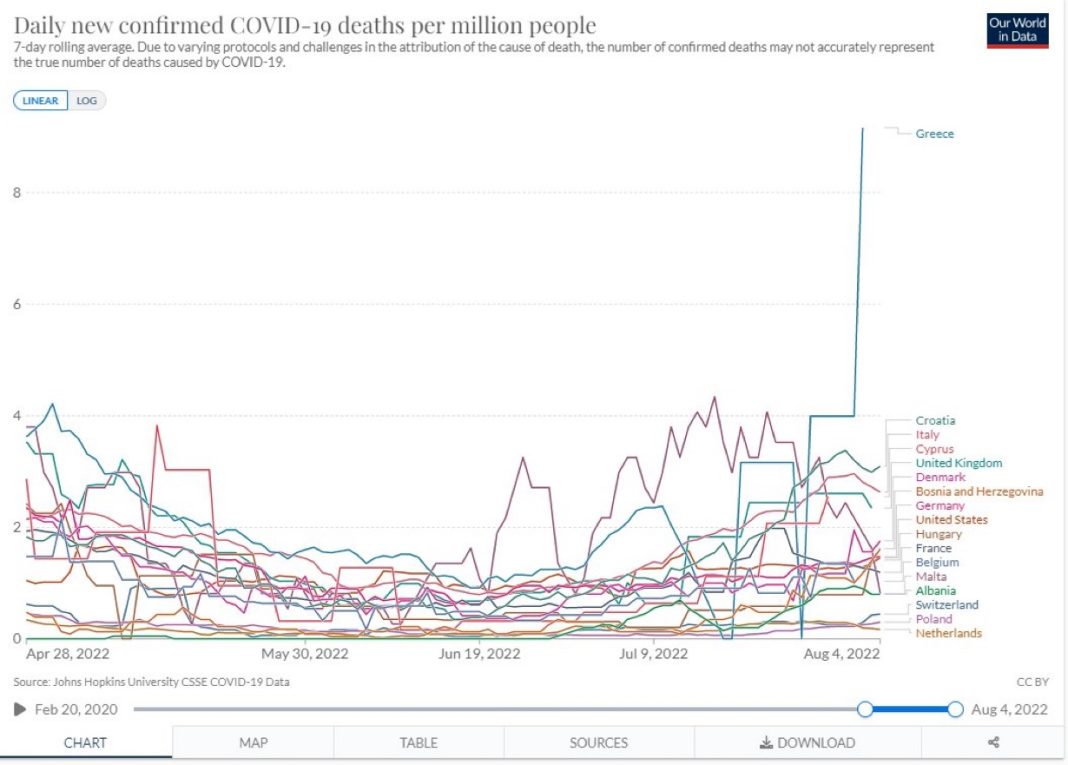
Task: Click the timeline end handle
Action: pyautogui.click(x=955, y=709)
